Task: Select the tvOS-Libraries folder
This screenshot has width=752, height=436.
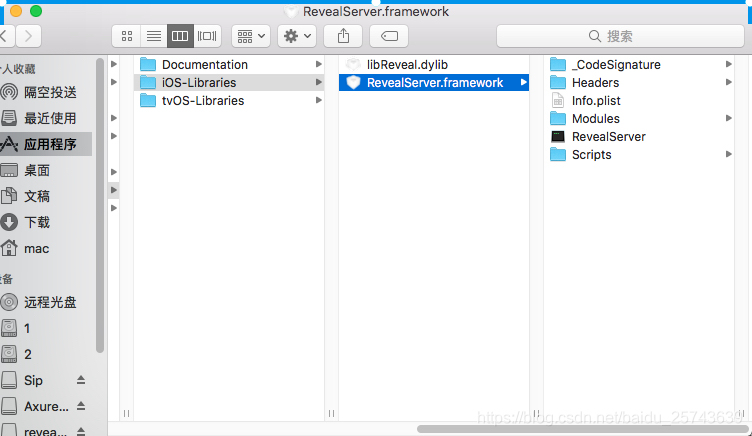Action: tap(230, 101)
